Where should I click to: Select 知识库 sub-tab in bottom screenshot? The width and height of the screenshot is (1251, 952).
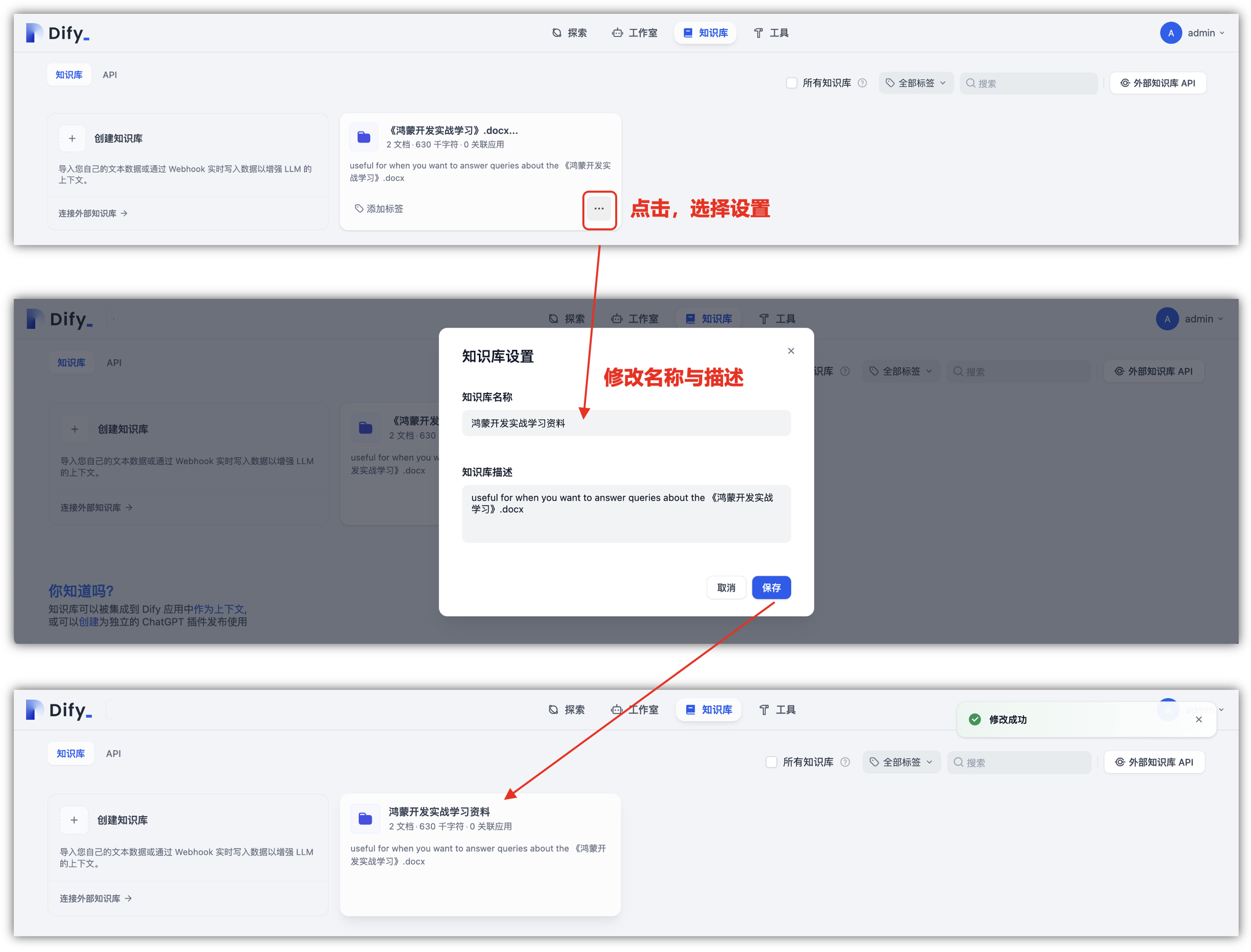[71, 754]
